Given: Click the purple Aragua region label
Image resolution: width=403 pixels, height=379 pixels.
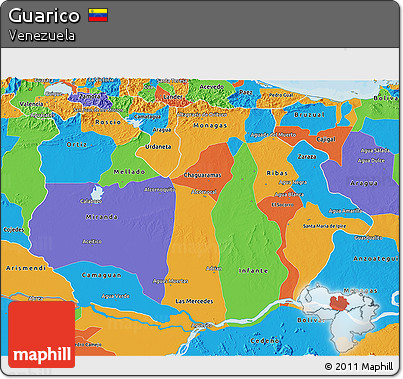Looking at the screenshot, I should pyautogui.click(x=364, y=183).
